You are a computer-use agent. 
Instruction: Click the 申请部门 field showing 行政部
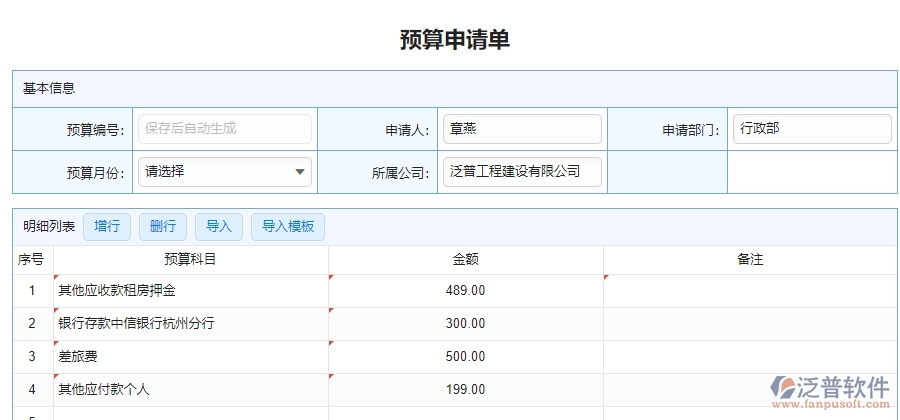point(811,129)
